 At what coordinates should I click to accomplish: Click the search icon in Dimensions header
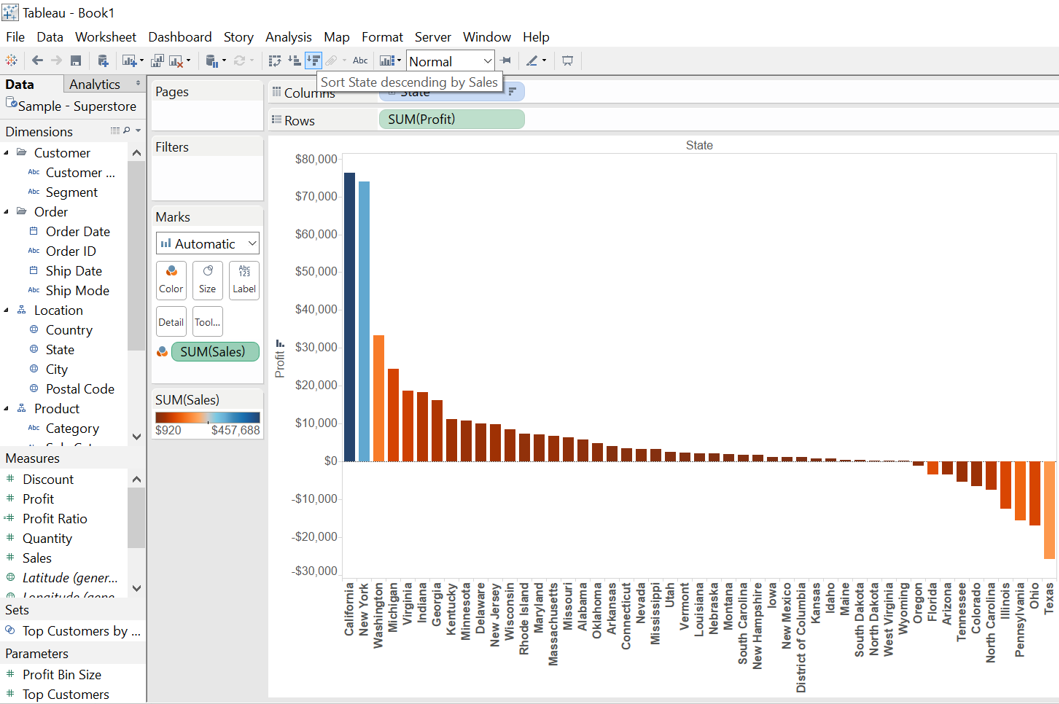(127, 131)
